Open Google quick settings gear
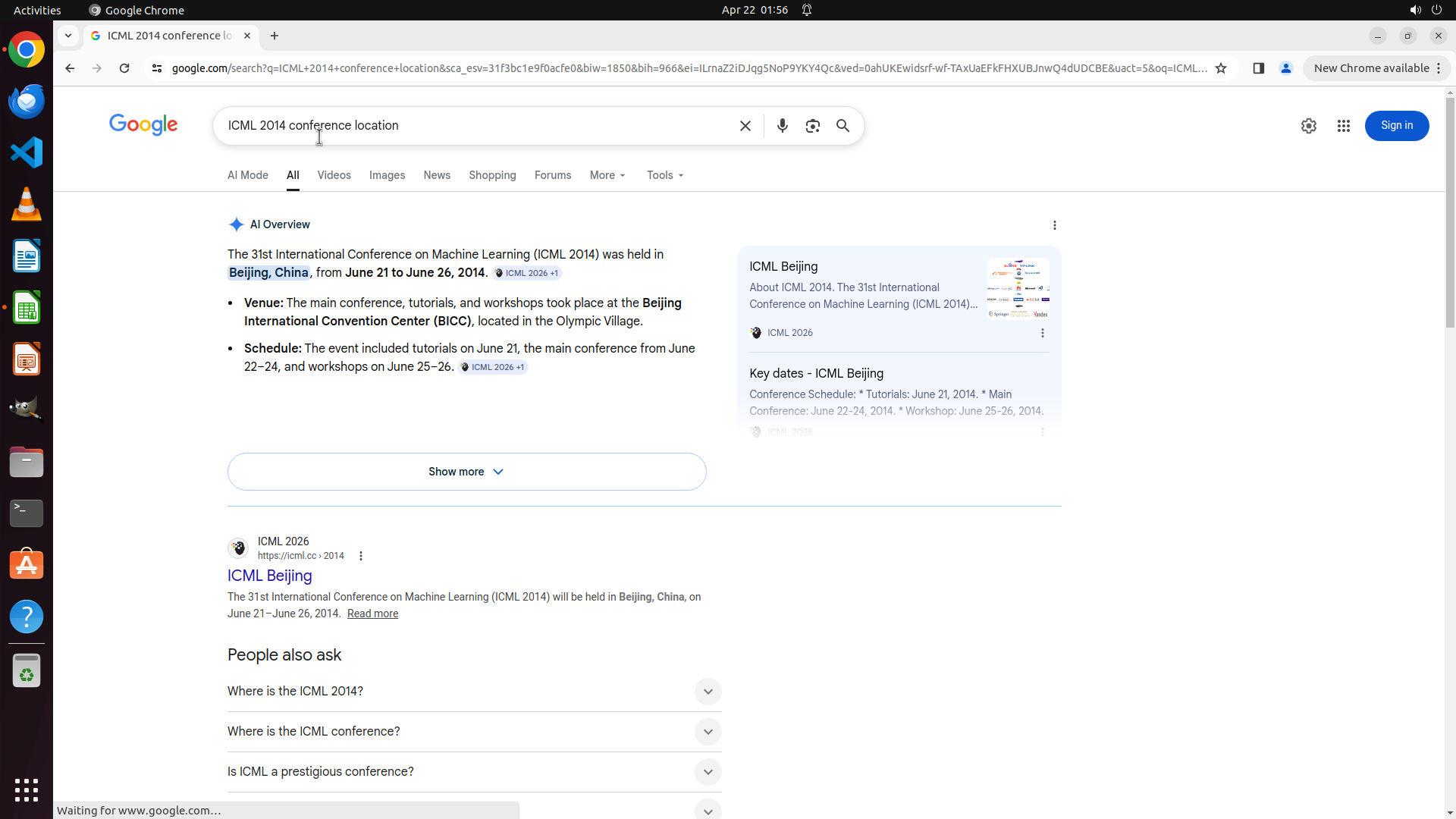The height and width of the screenshot is (819, 1456). 1308,126
